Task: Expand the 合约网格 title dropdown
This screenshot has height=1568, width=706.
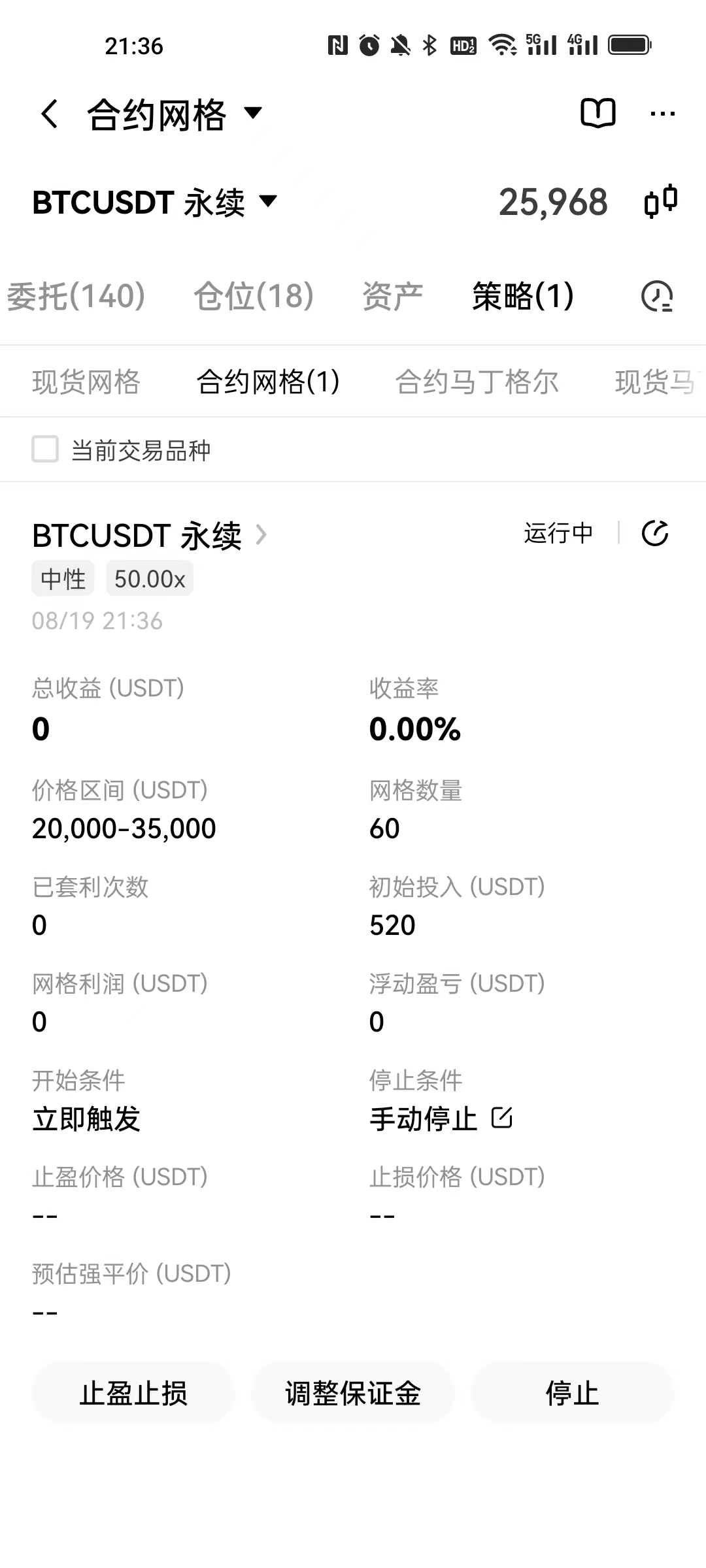Action: coord(253,113)
